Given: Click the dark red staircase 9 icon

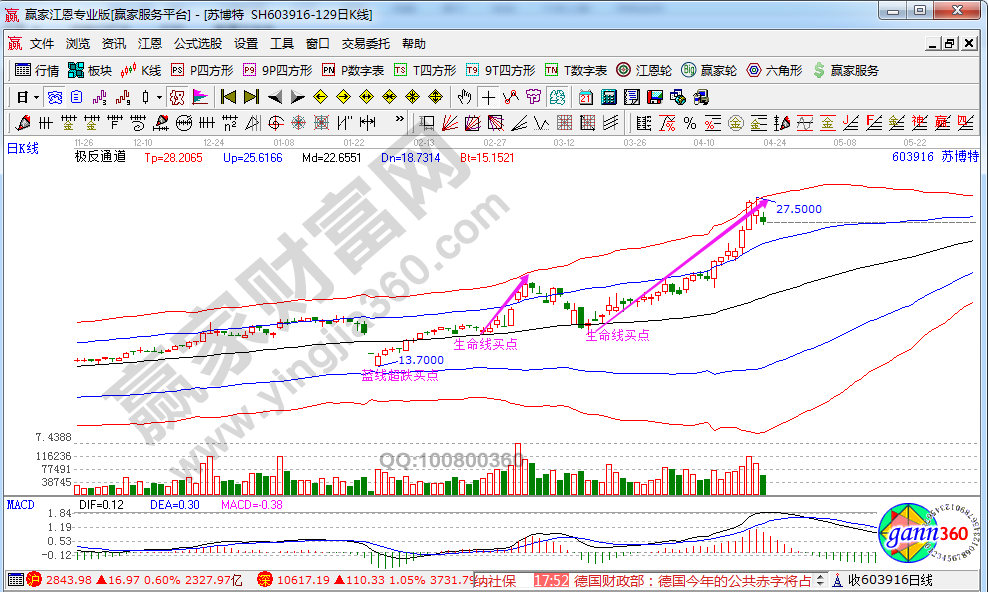Looking at the screenshot, I should [x=123, y=98].
